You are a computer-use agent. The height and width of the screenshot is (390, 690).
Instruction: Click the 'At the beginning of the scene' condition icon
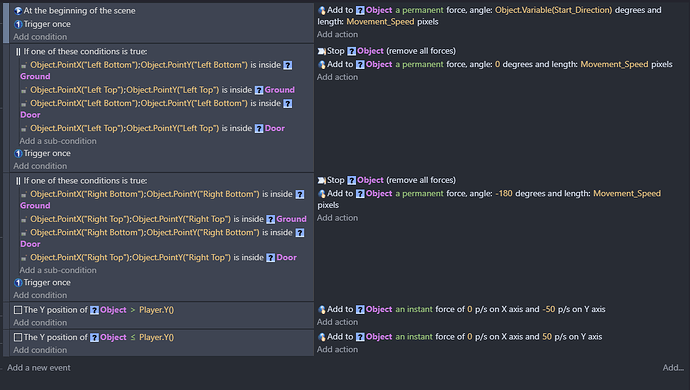pos(18,11)
